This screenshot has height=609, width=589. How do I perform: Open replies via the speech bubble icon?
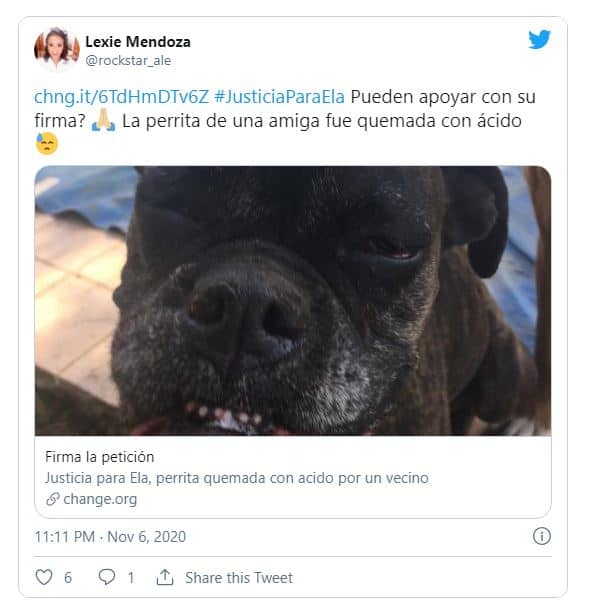(107, 577)
